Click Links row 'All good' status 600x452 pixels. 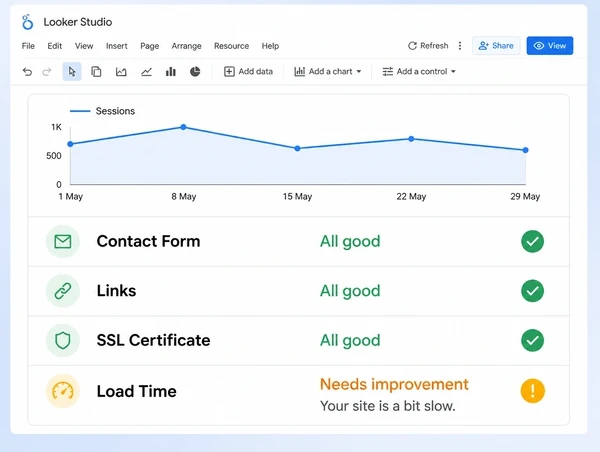[x=350, y=291]
